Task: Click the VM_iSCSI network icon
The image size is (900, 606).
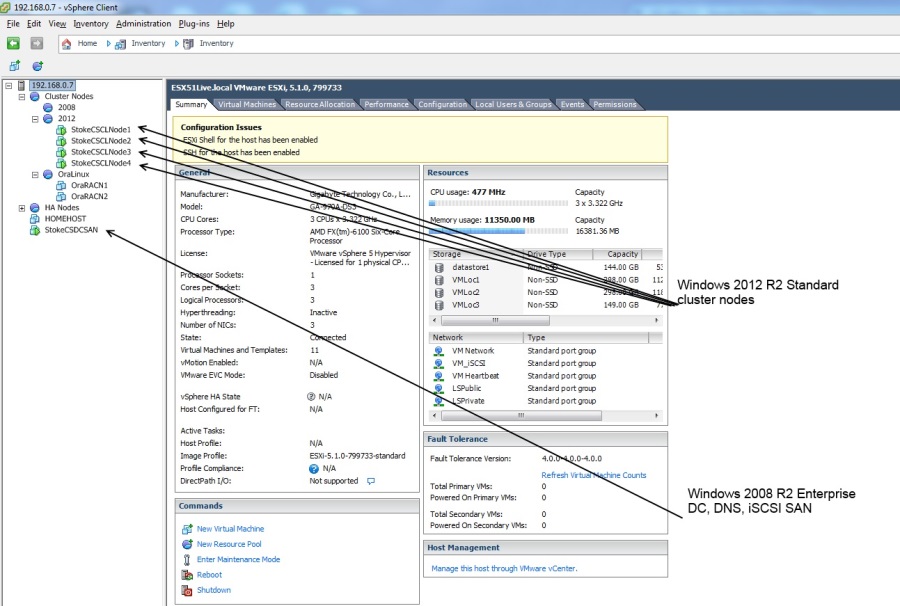Action: pyautogui.click(x=439, y=363)
